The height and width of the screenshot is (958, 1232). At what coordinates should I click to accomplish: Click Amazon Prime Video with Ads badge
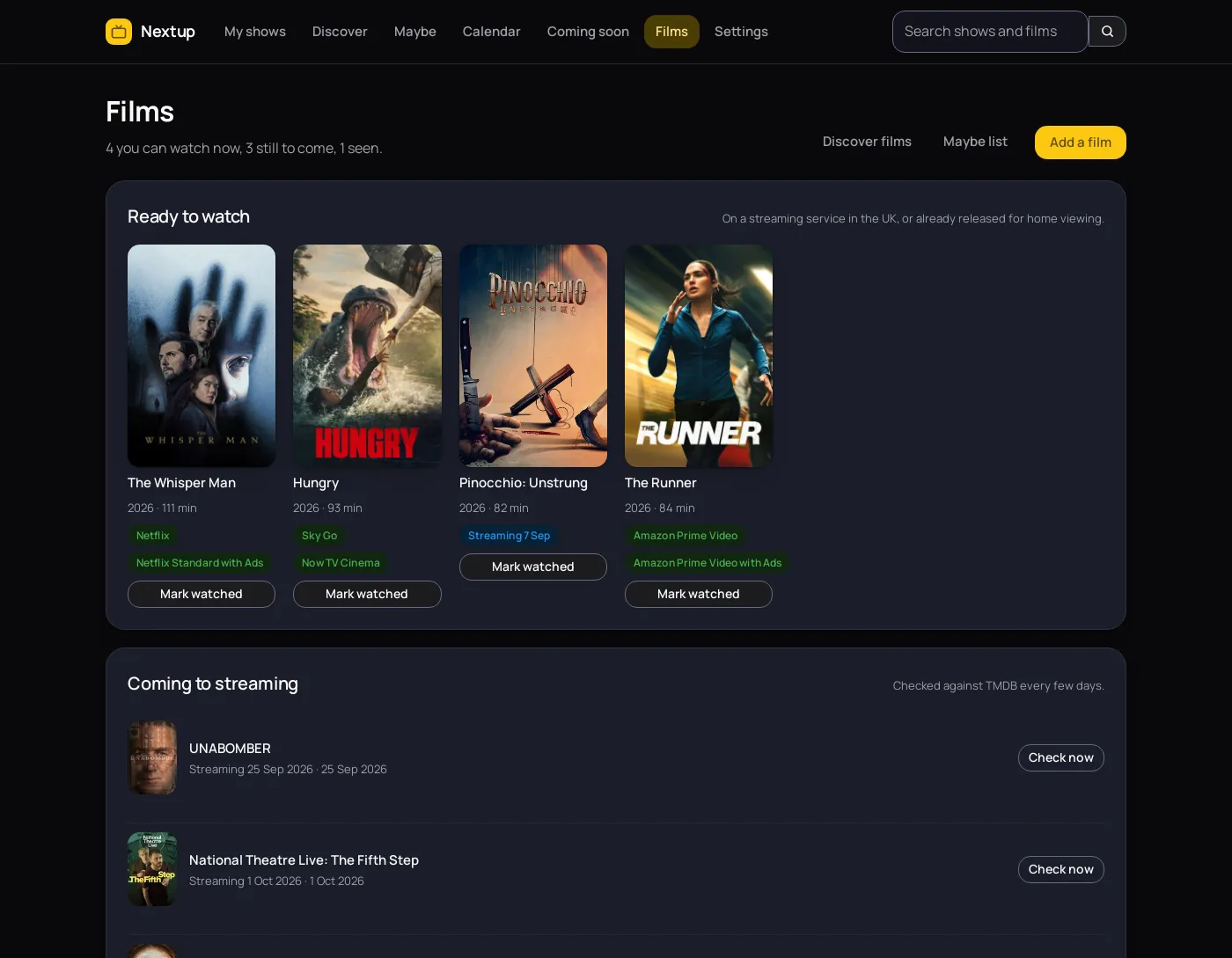coord(708,563)
